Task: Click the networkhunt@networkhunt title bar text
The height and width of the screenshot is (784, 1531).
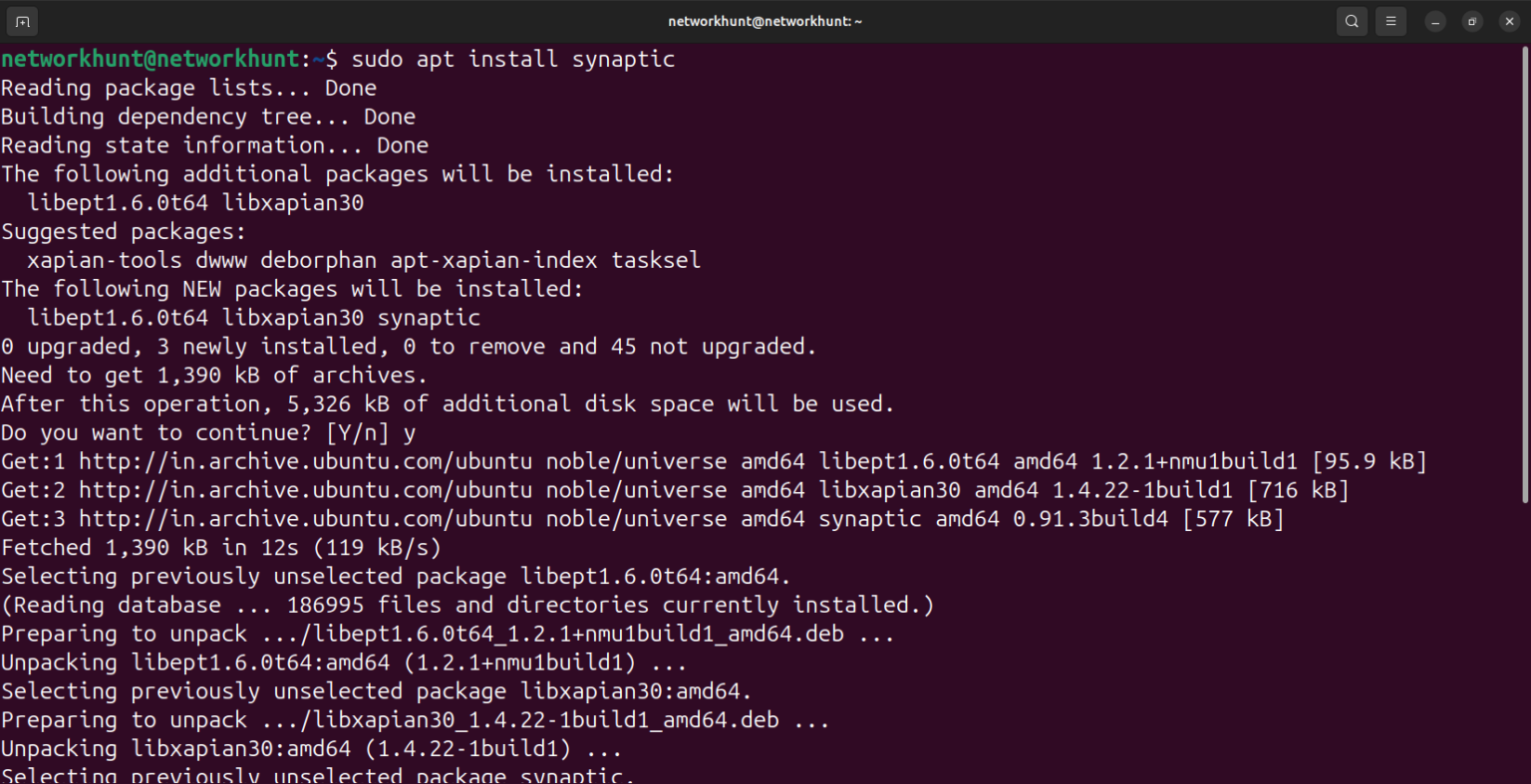Action: [x=765, y=20]
